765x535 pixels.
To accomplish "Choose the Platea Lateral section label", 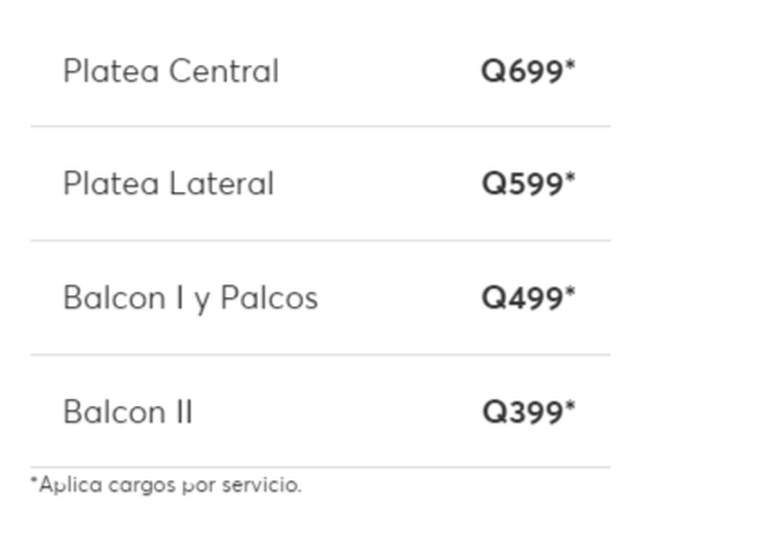I will [x=168, y=184].
